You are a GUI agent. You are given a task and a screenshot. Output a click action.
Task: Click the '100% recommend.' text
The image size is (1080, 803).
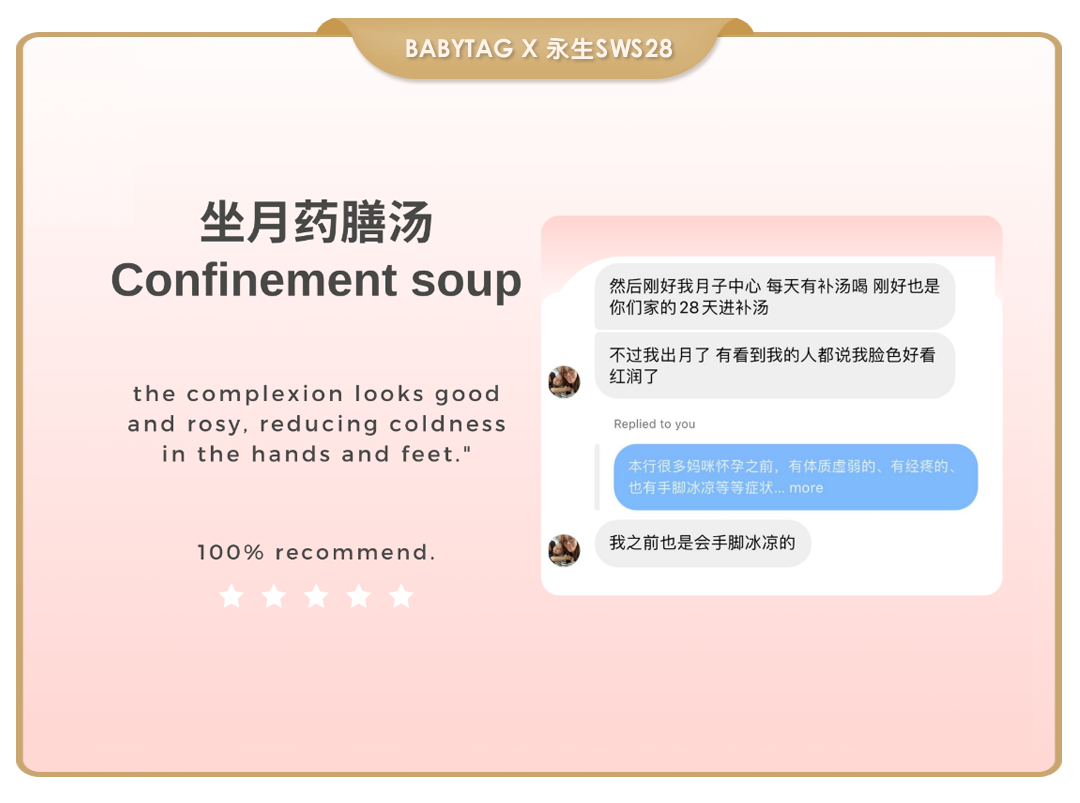click(316, 552)
